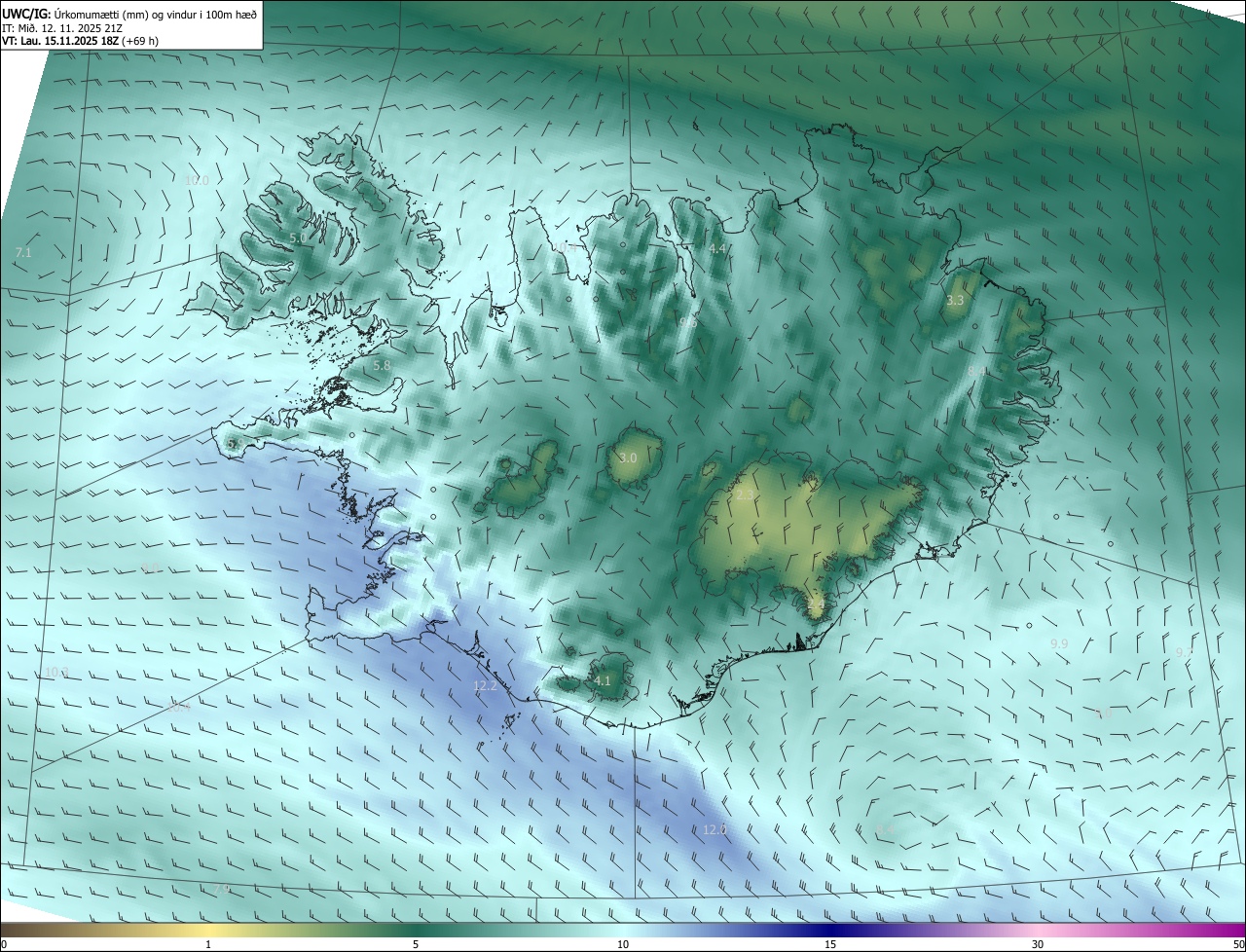The height and width of the screenshot is (952, 1246).
Task: Click the colorbar tick label 50
Action: click(x=1238, y=944)
